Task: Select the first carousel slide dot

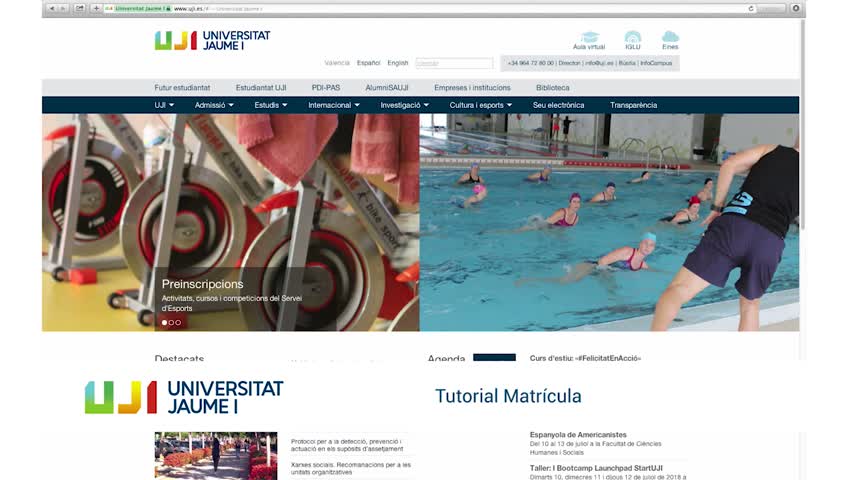Action: coord(164,323)
